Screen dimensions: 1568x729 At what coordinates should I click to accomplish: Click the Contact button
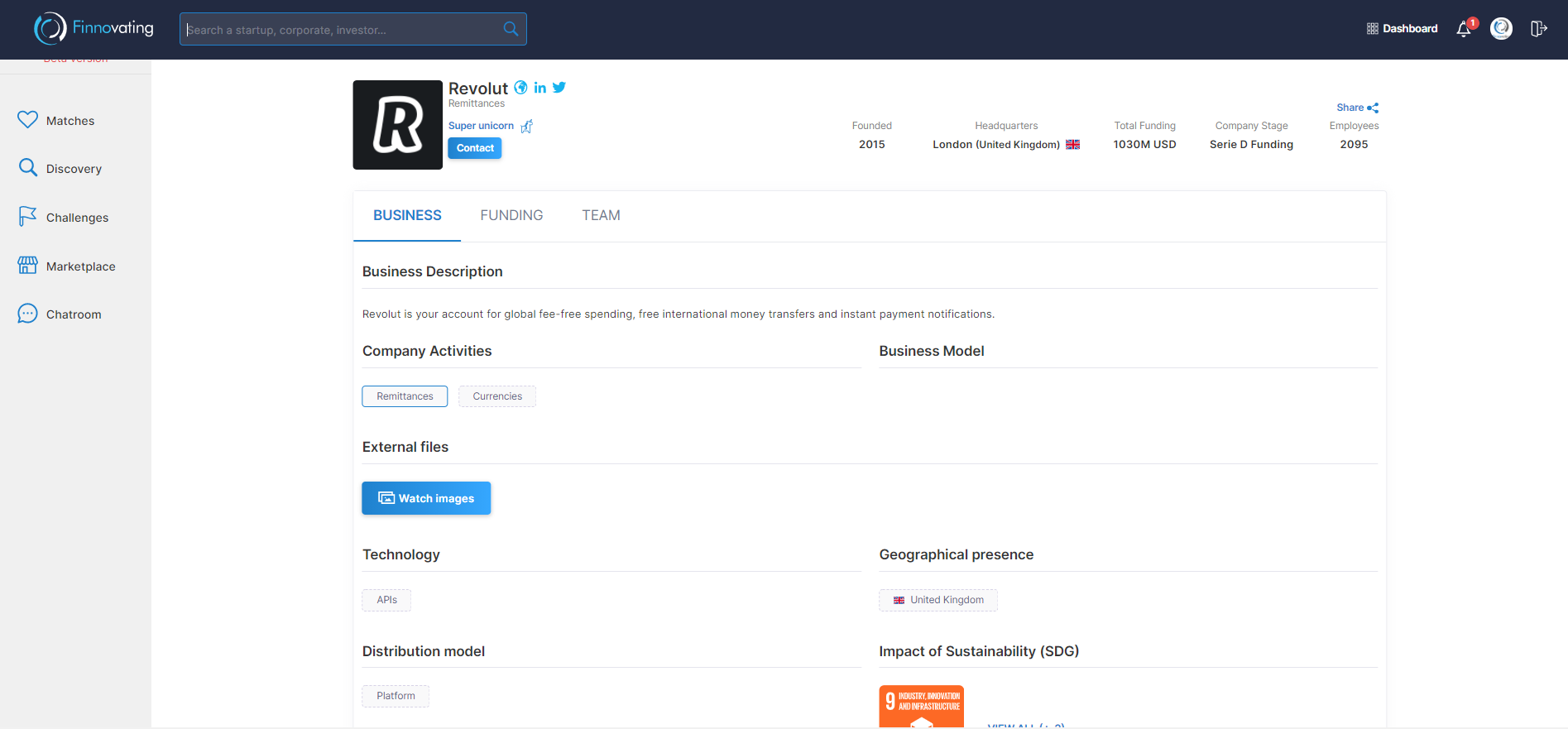coord(475,148)
